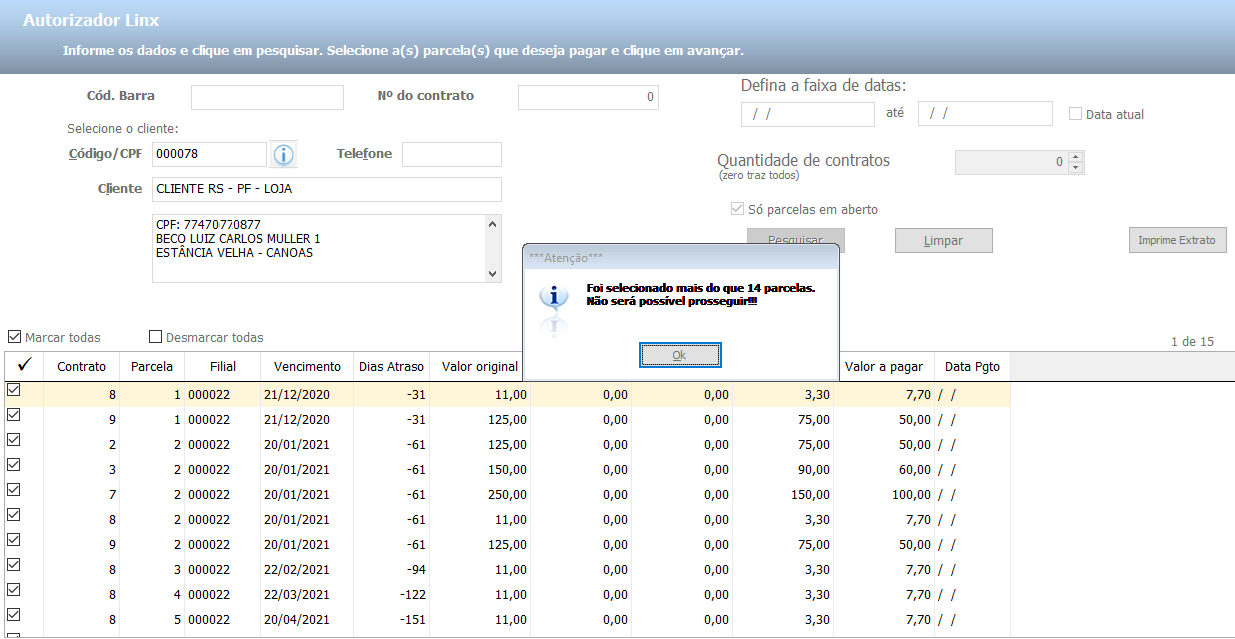Select the -94 dias atraso cell
This screenshot has height=639, width=1235.
click(392, 569)
